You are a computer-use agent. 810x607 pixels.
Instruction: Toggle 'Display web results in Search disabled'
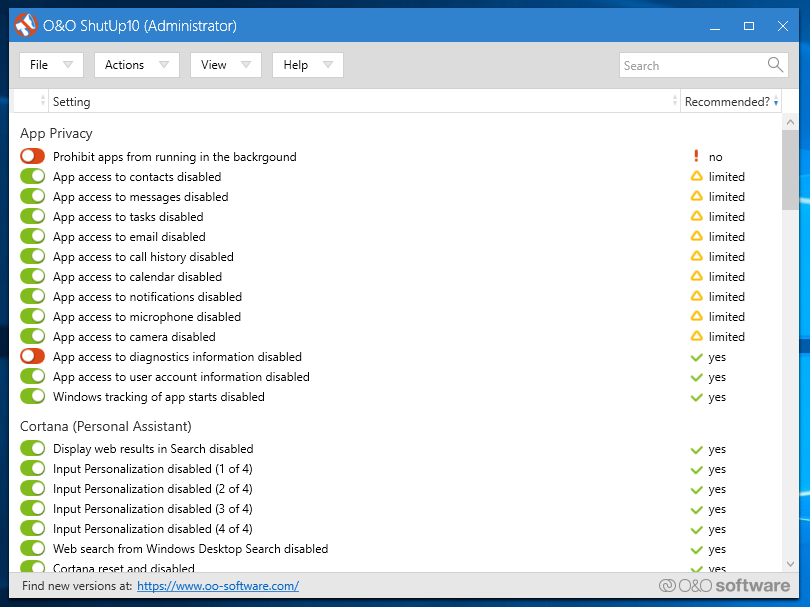click(33, 448)
